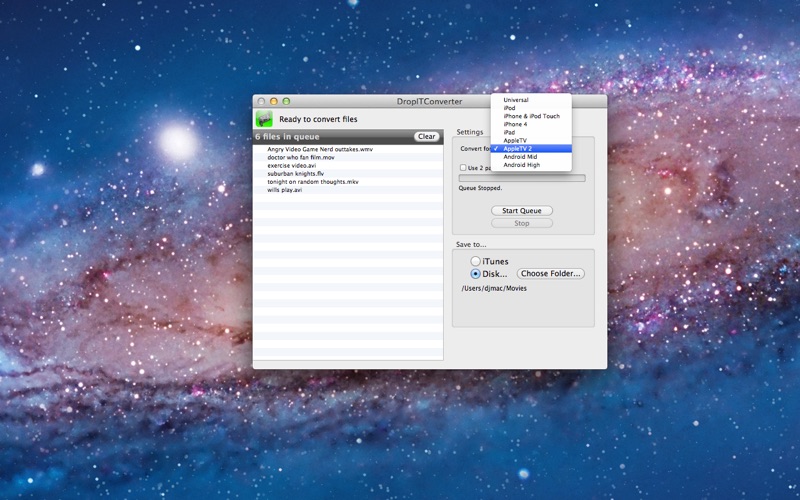The image size is (800, 500).
Task: Click the conversion progress bar
Action: point(522,179)
